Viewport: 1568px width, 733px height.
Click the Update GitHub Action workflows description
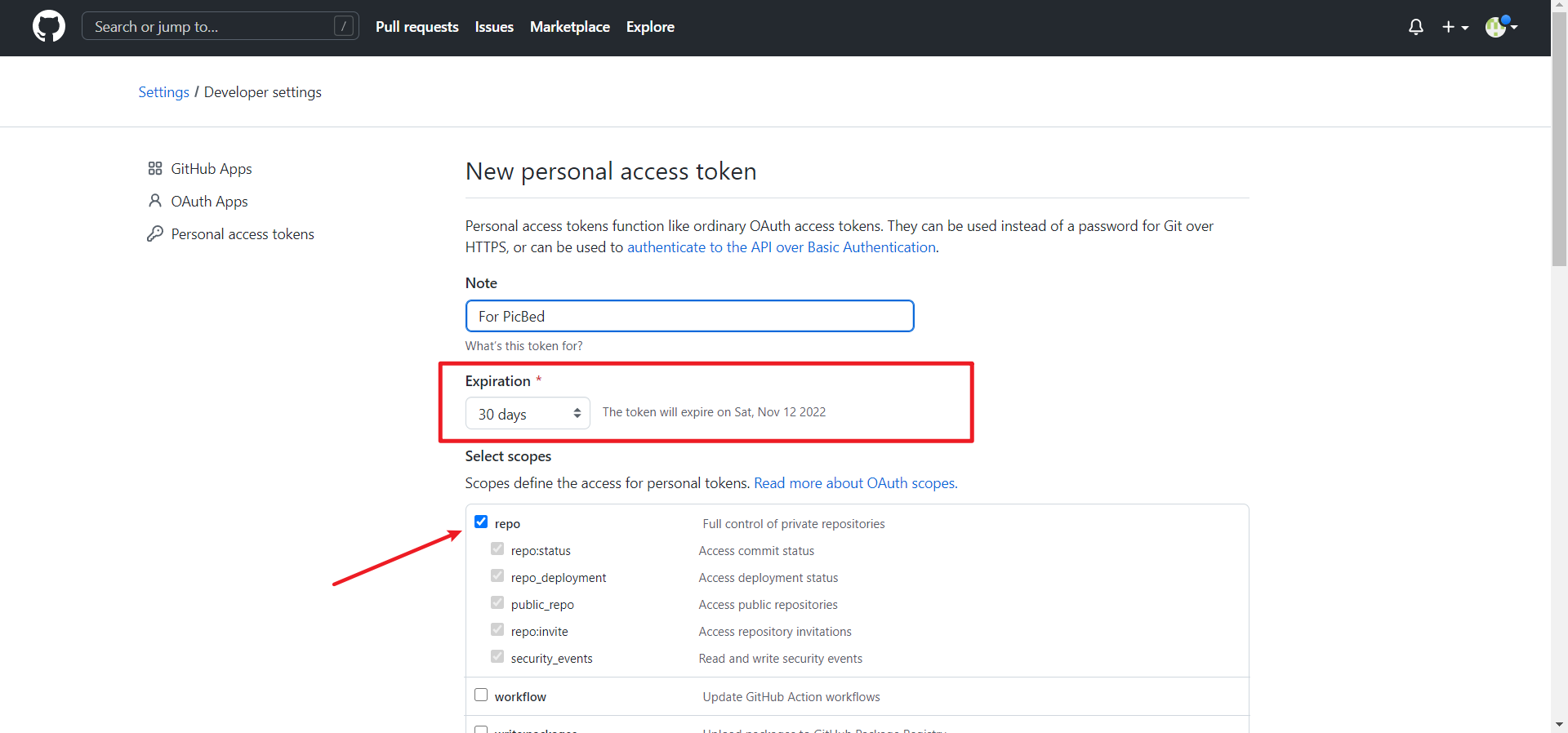click(791, 697)
